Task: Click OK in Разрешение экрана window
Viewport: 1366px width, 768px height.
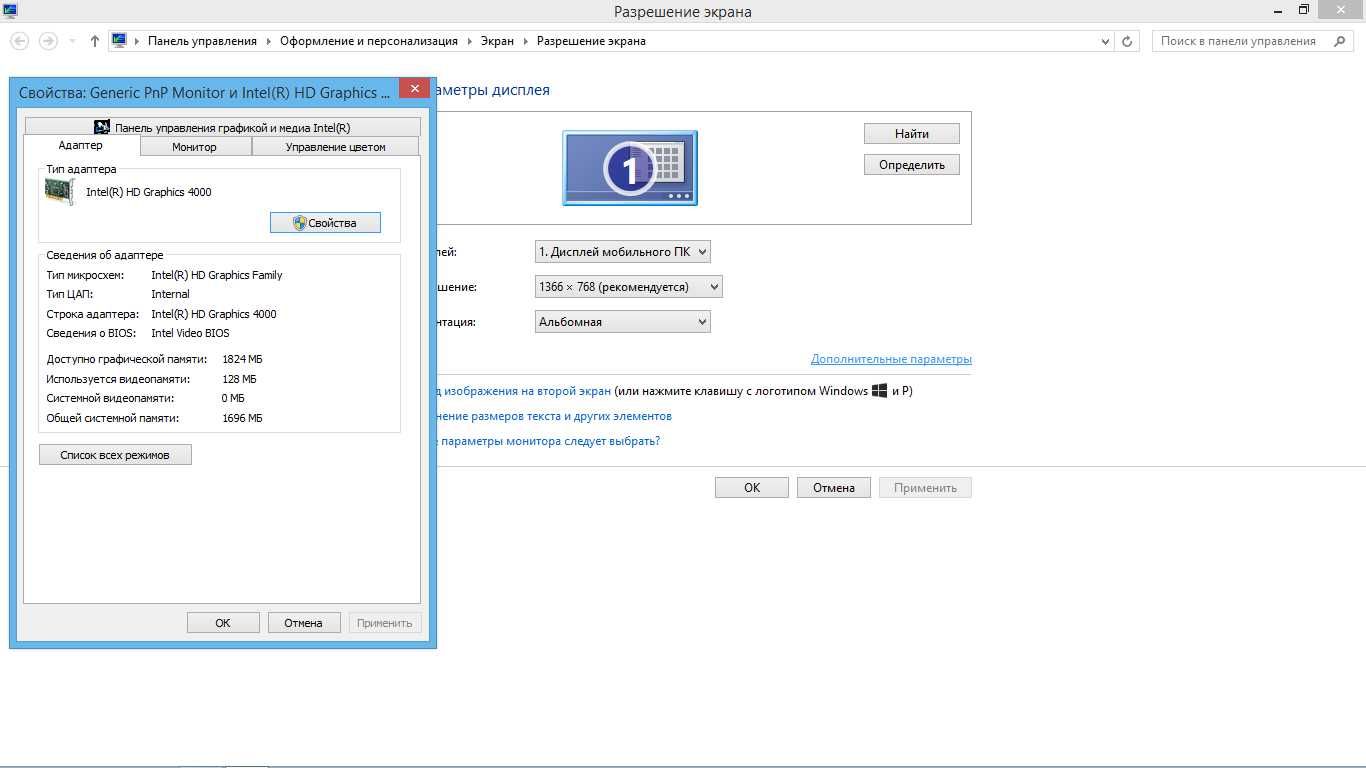Action: [752, 488]
